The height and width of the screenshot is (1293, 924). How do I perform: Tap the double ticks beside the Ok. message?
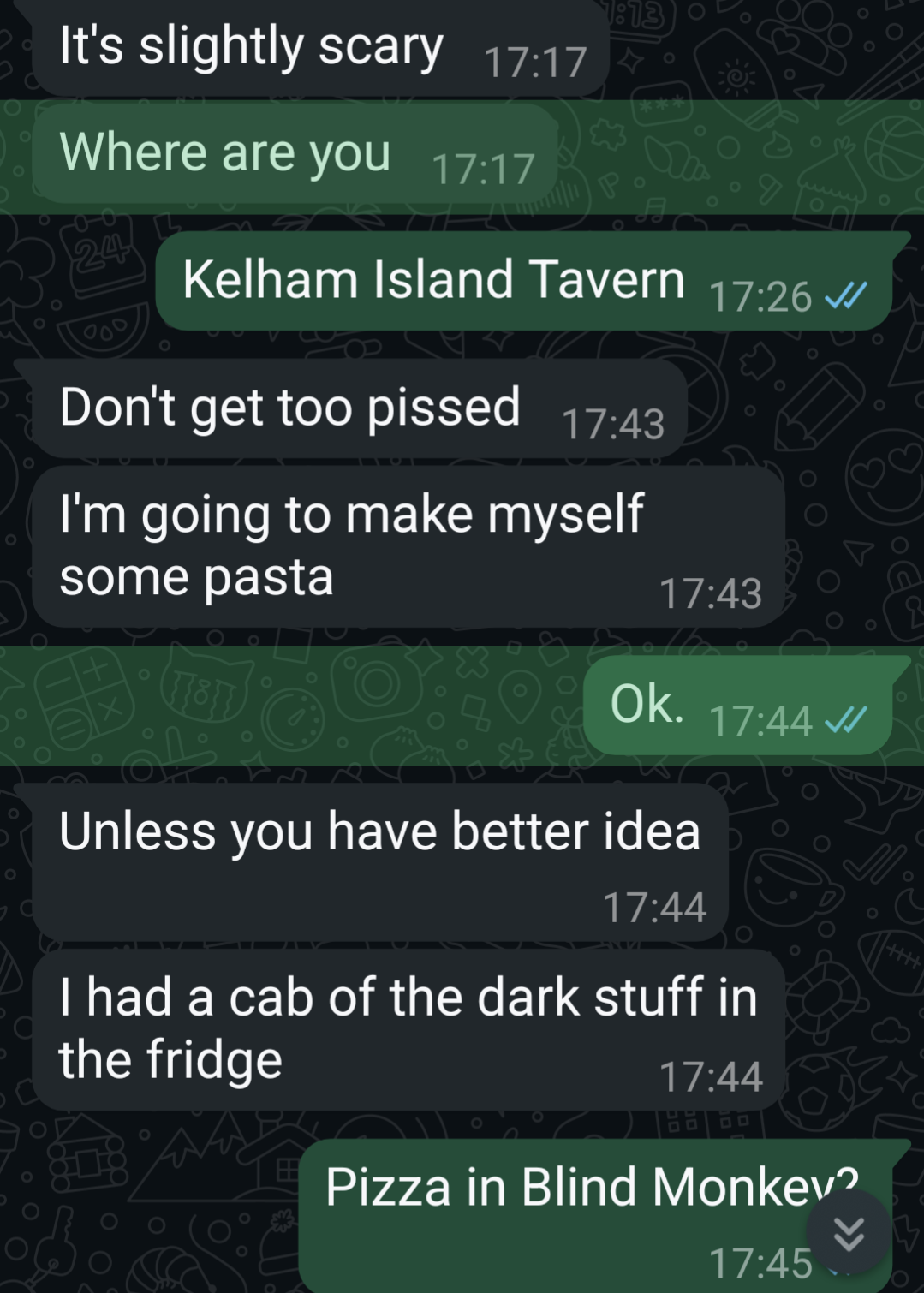(x=845, y=720)
